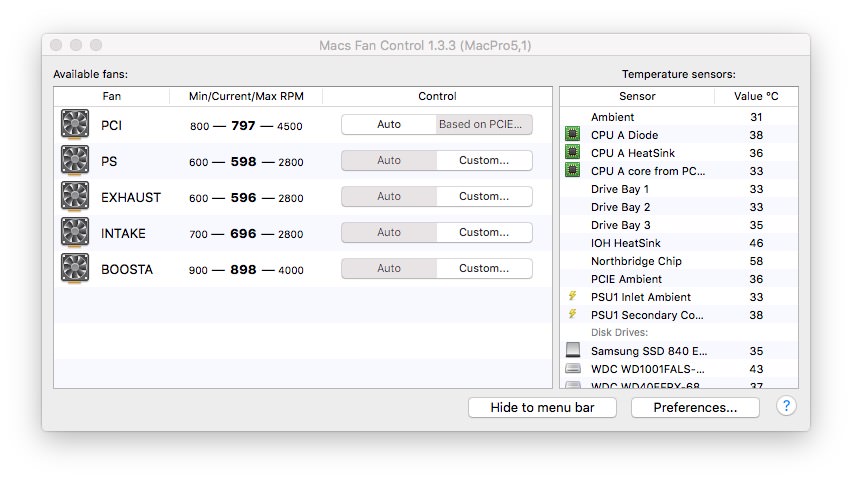Select the CPU A Diode sensor row
The height and width of the screenshot is (481, 852).
(x=679, y=135)
